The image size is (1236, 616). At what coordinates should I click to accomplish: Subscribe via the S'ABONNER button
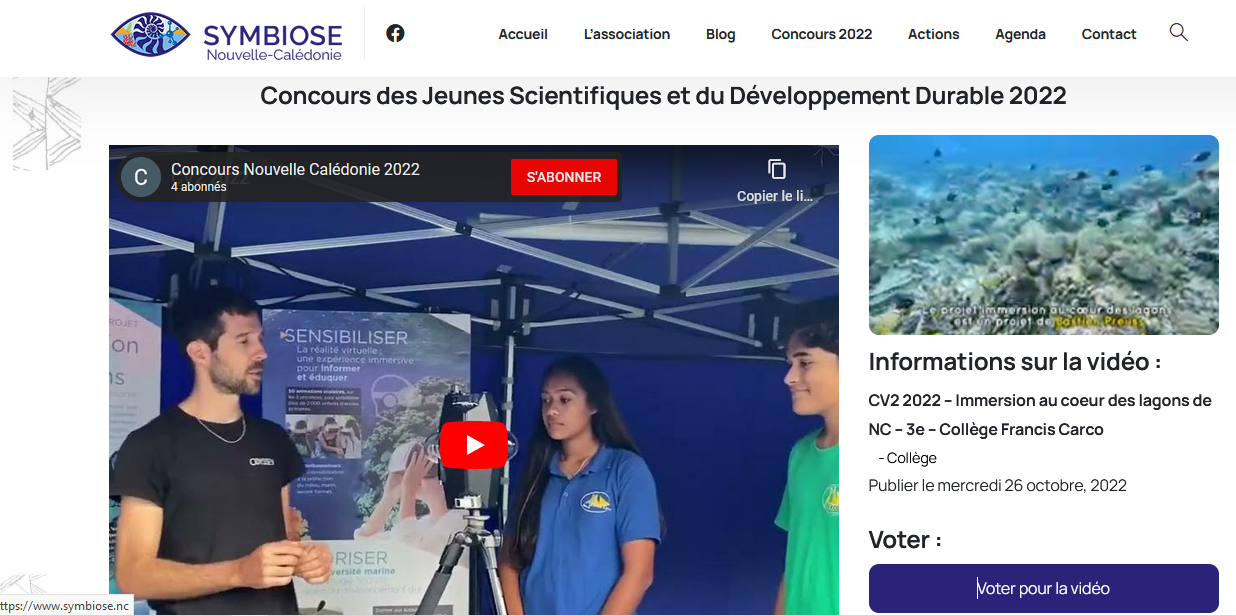[564, 177]
